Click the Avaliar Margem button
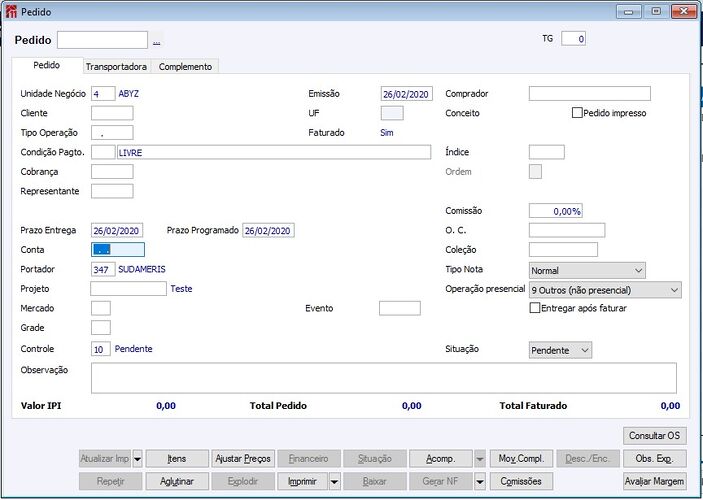 [655, 481]
